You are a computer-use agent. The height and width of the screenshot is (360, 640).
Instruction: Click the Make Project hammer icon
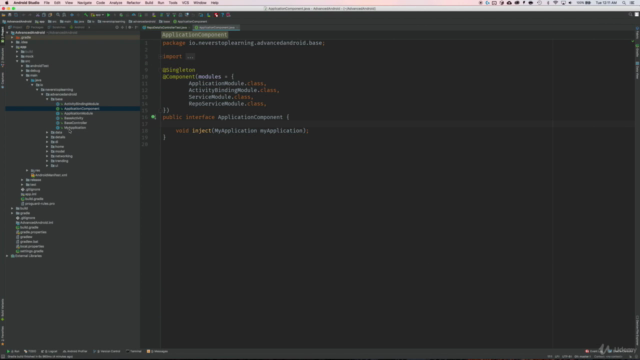point(86,15)
